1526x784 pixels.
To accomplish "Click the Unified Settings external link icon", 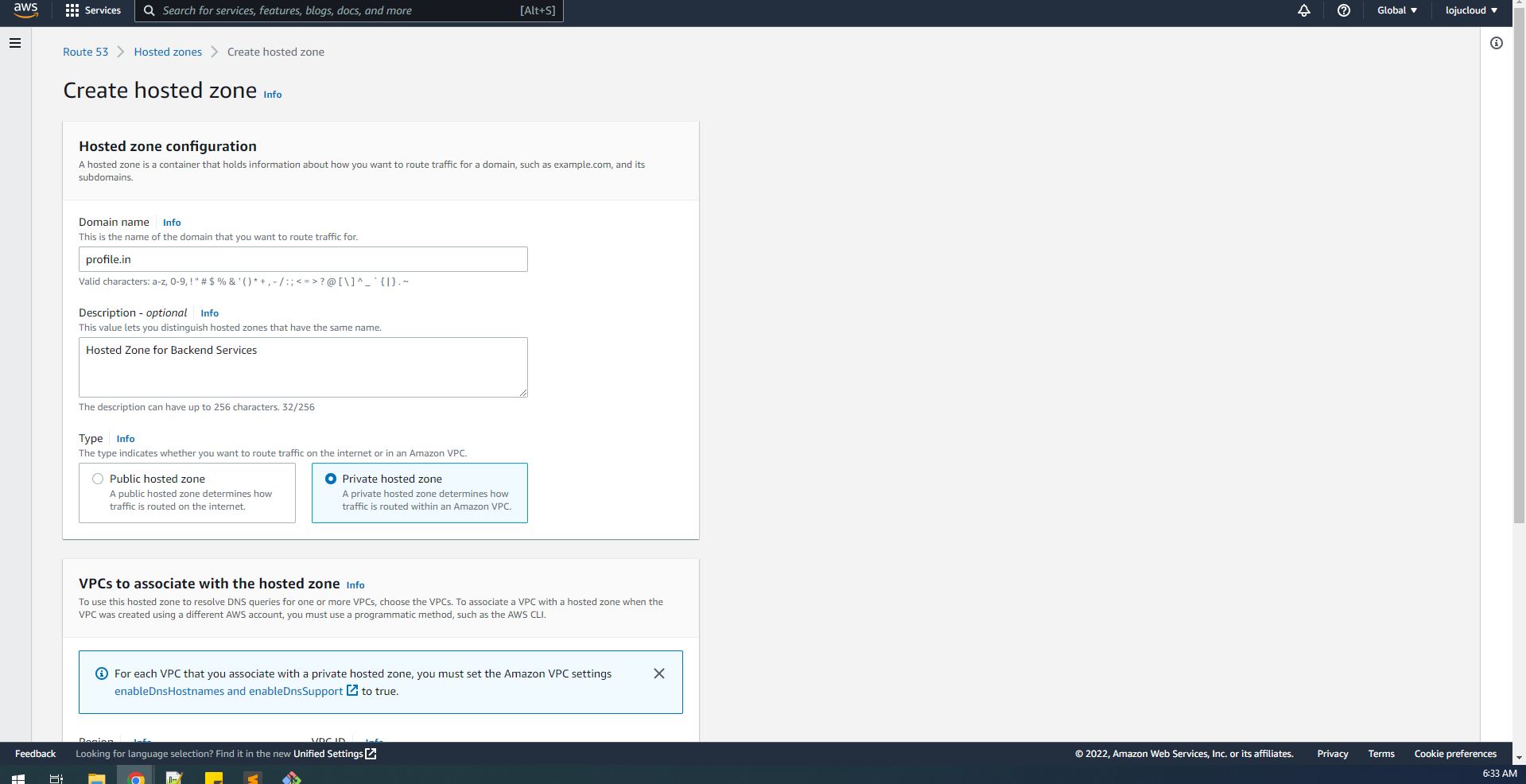I will (371, 754).
